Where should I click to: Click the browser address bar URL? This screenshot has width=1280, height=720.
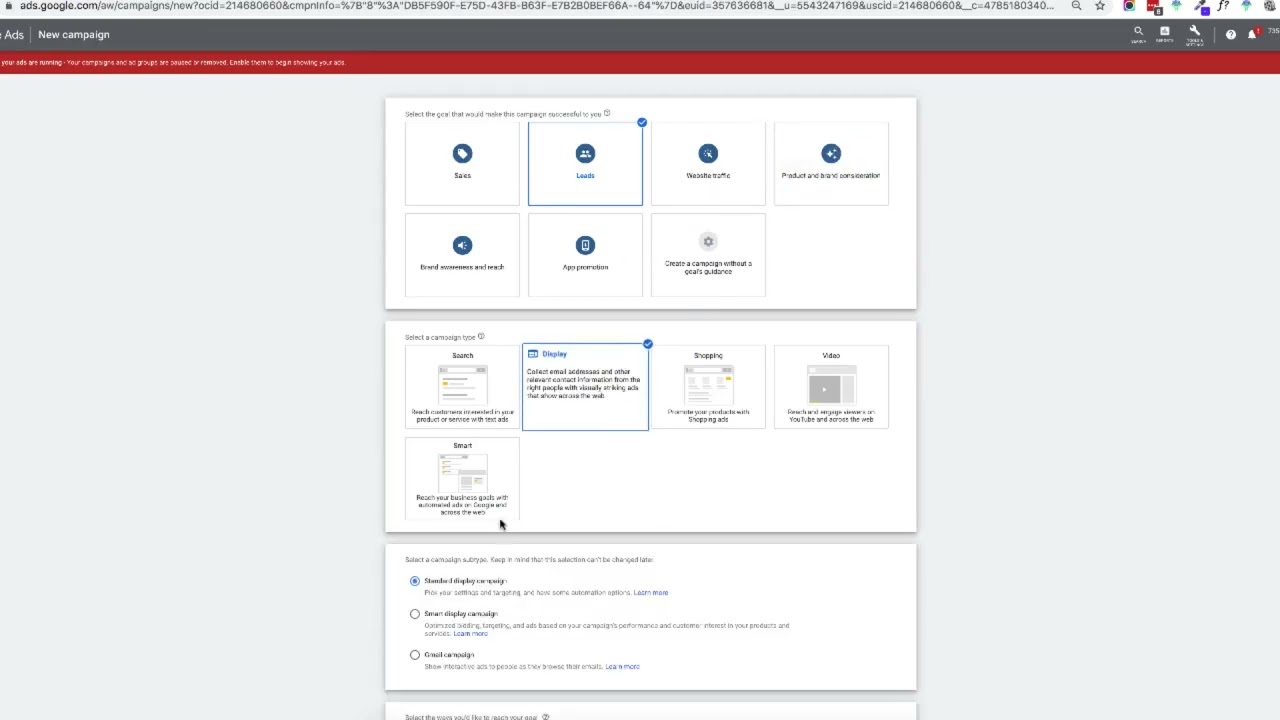(x=537, y=6)
